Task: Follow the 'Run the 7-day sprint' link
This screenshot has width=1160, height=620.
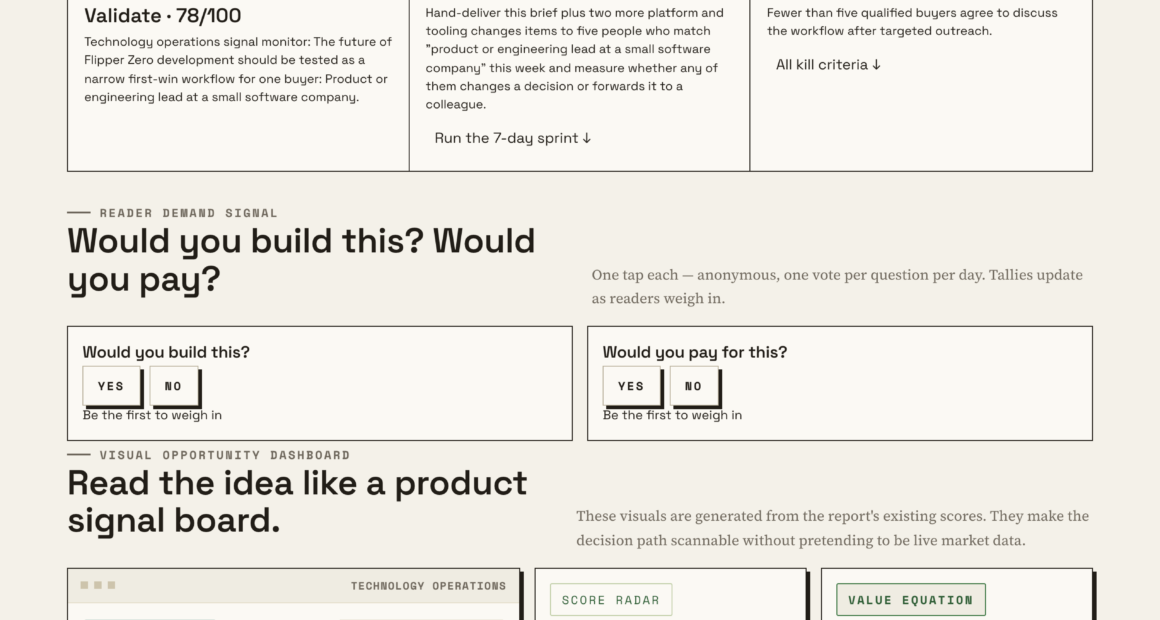Action: [513, 138]
